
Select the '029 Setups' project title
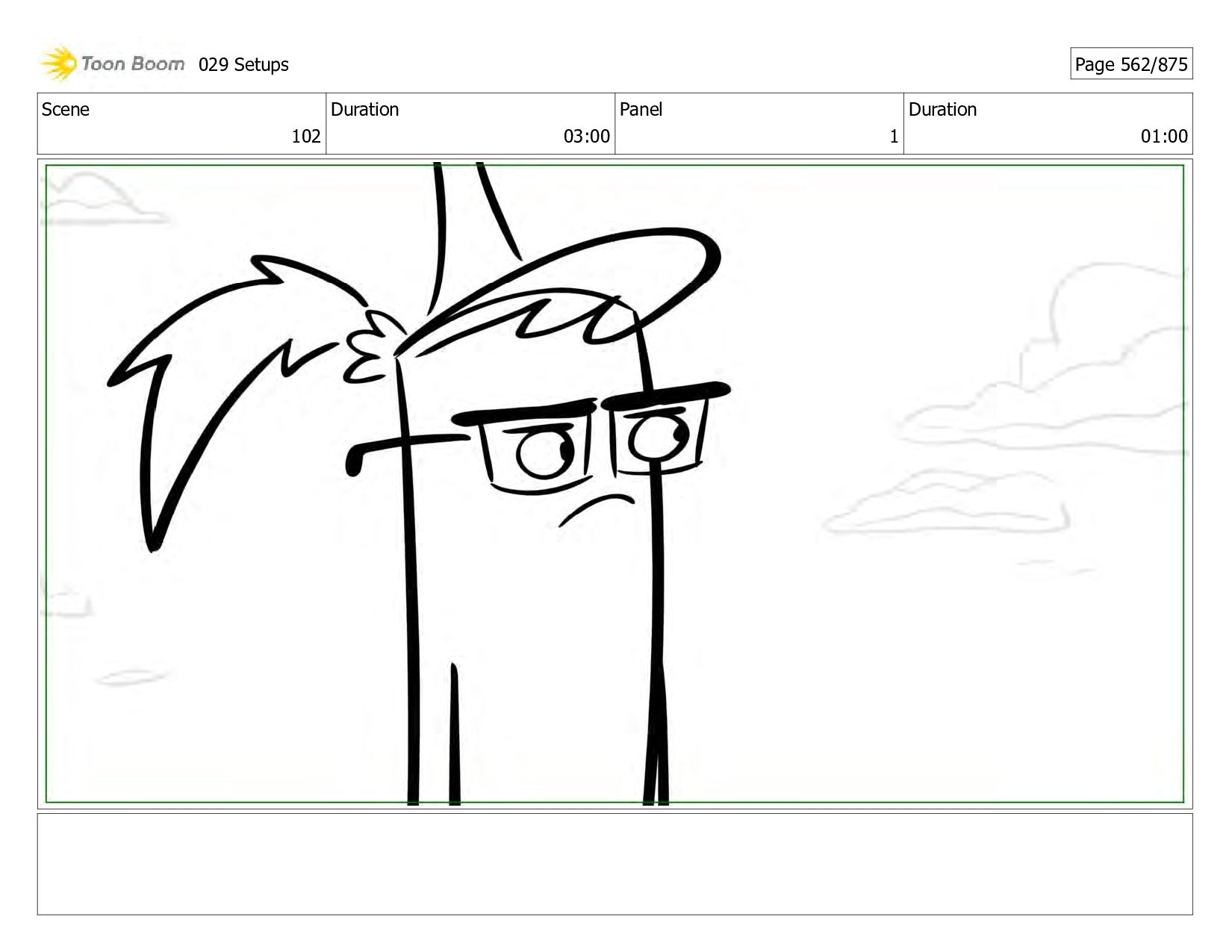243,65
